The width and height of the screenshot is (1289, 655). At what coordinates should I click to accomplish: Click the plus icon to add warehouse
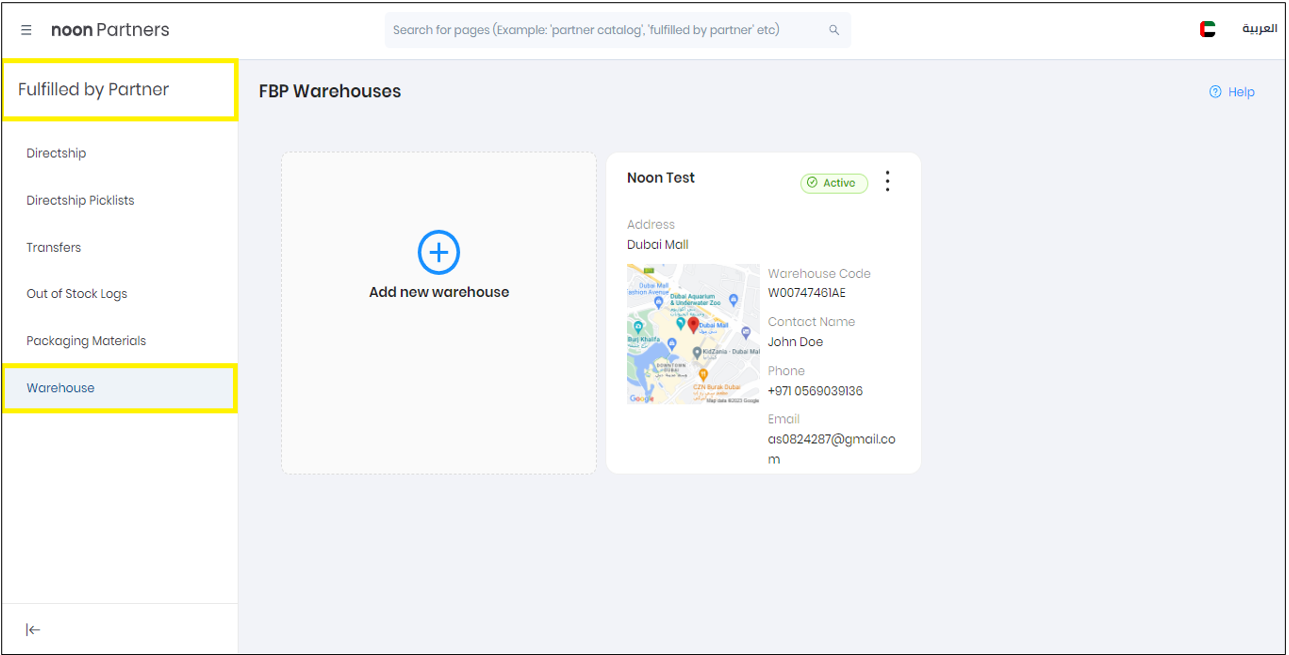438,252
